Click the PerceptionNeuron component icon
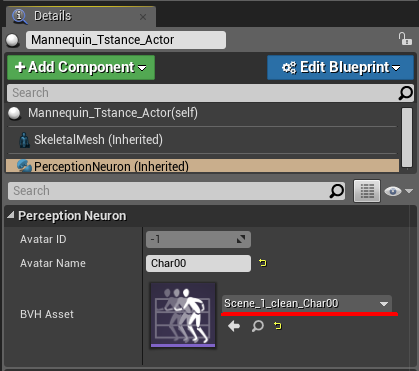The image size is (419, 371). click(24, 166)
